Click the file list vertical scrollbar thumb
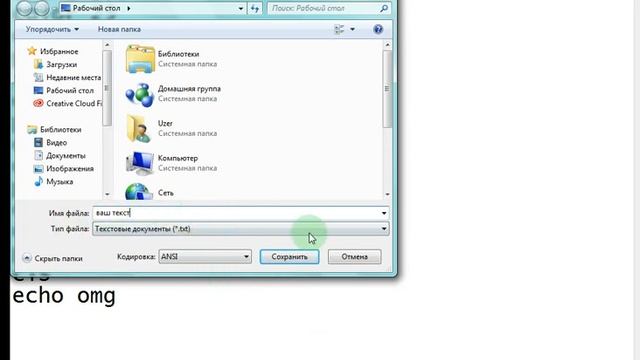 [387, 89]
